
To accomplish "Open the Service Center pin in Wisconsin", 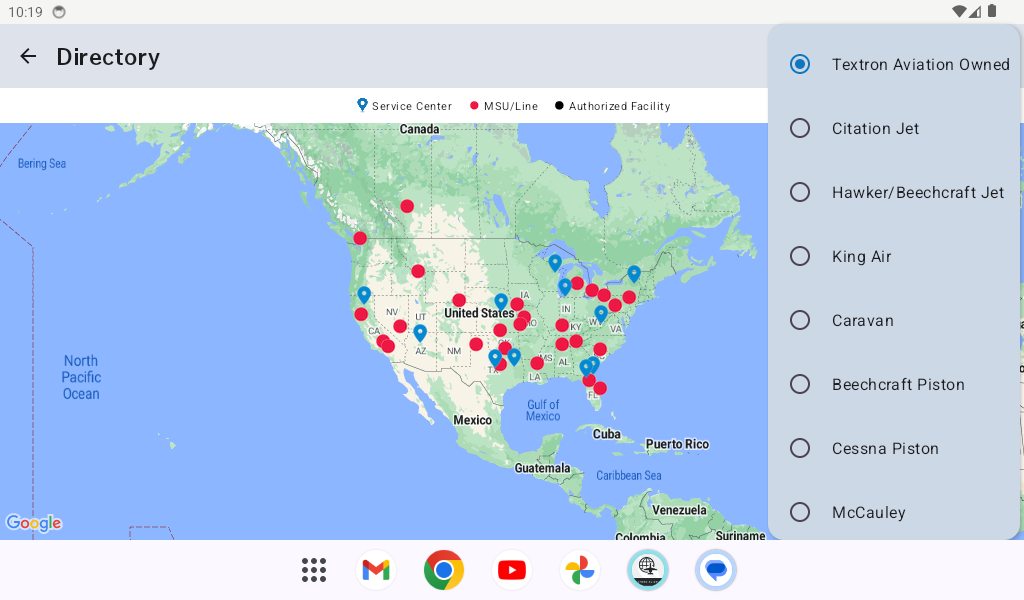I will [x=554, y=263].
